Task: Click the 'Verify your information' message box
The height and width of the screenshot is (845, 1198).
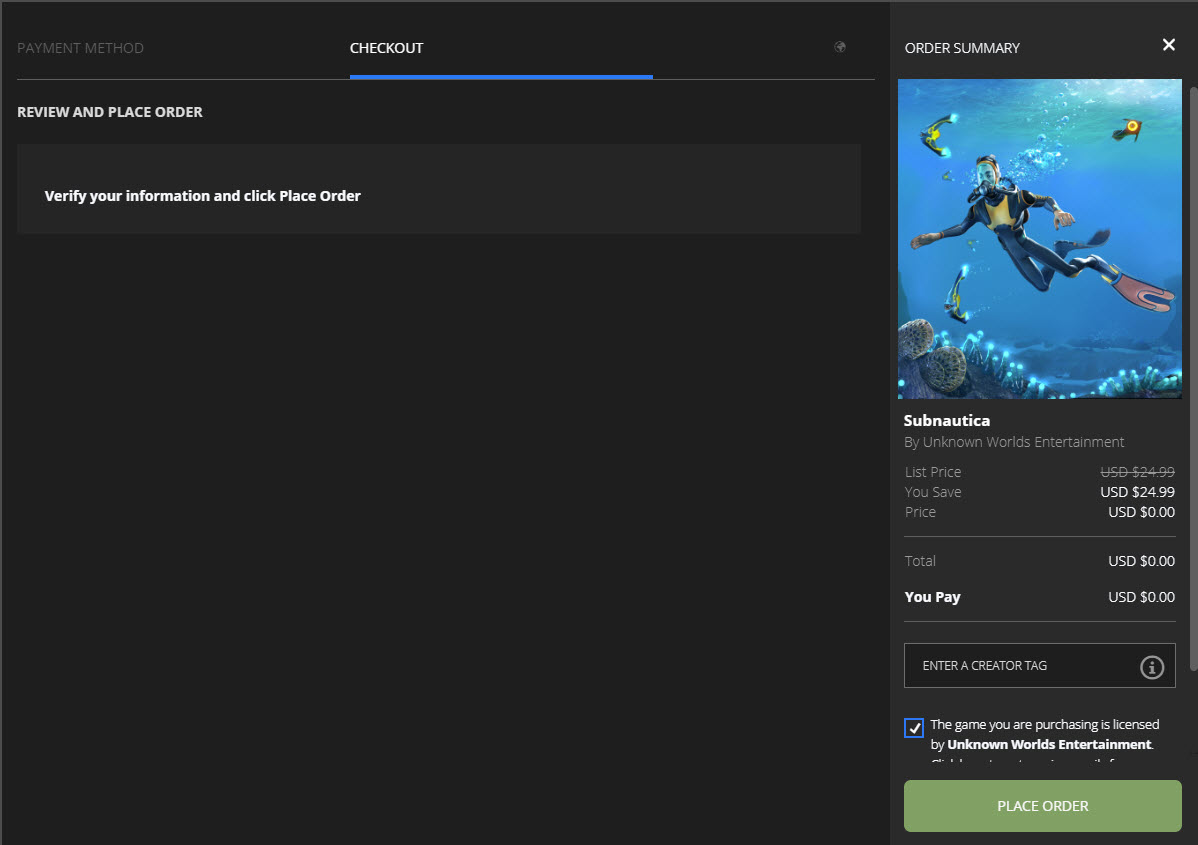Action: click(438, 189)
